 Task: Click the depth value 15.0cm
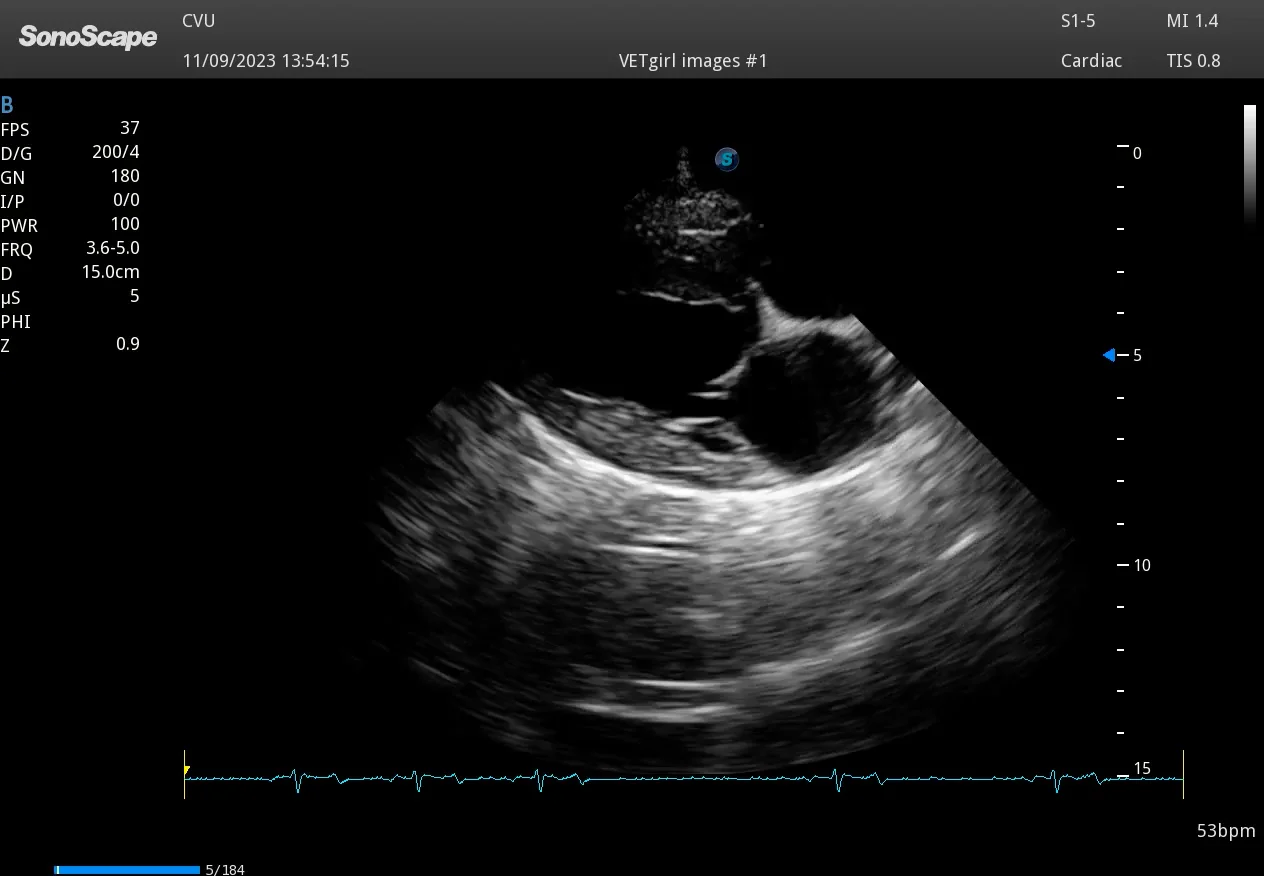(x=111, y=272)
